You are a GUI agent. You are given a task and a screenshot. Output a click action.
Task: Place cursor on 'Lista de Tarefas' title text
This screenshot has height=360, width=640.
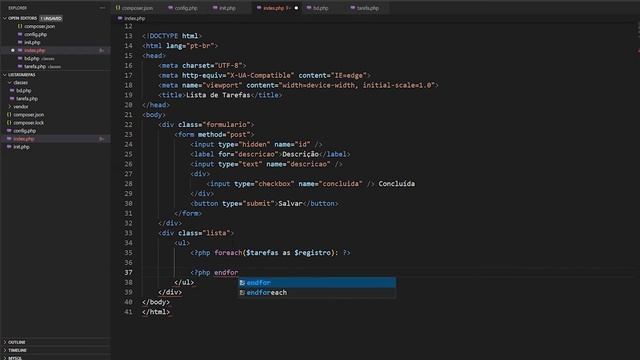click(218, 95)
